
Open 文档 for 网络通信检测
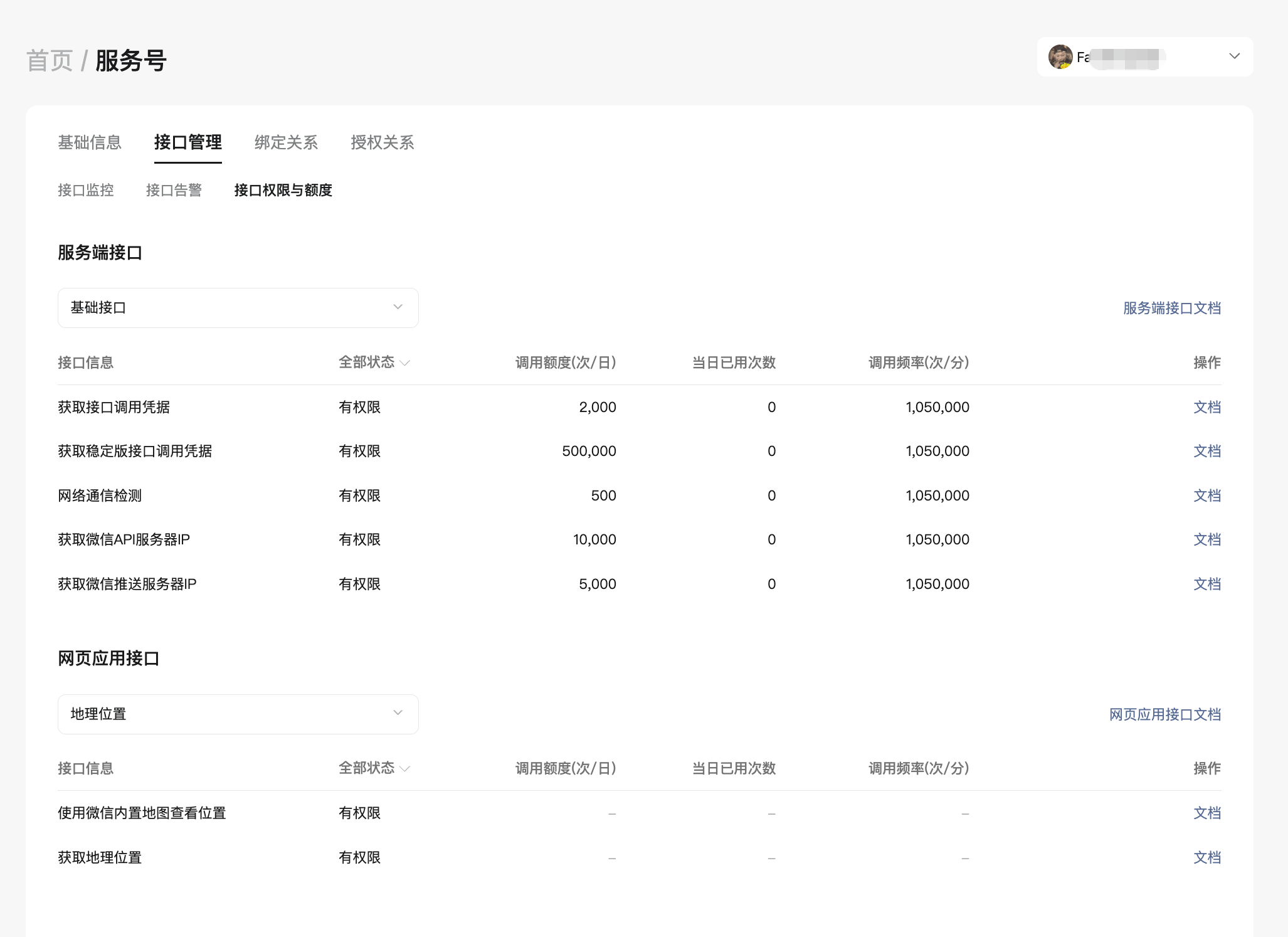[x=1206, y=495]
